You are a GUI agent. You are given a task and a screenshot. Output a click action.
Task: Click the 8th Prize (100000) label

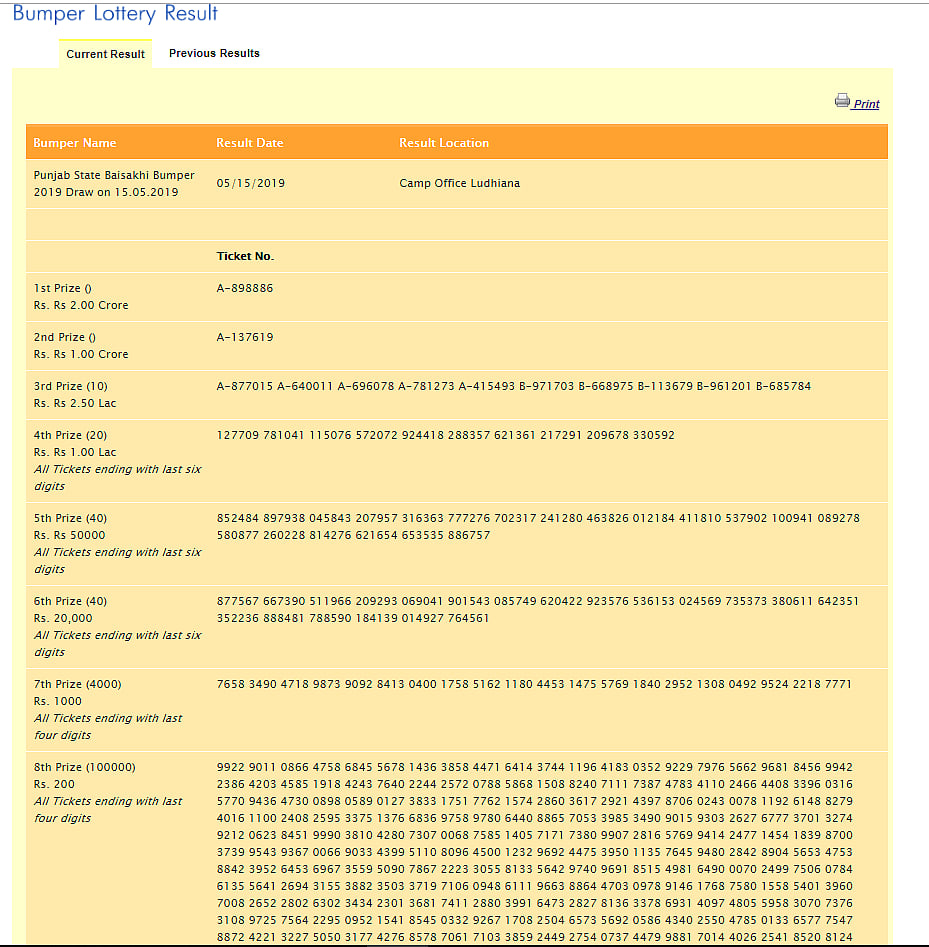(x=85, y=767)
